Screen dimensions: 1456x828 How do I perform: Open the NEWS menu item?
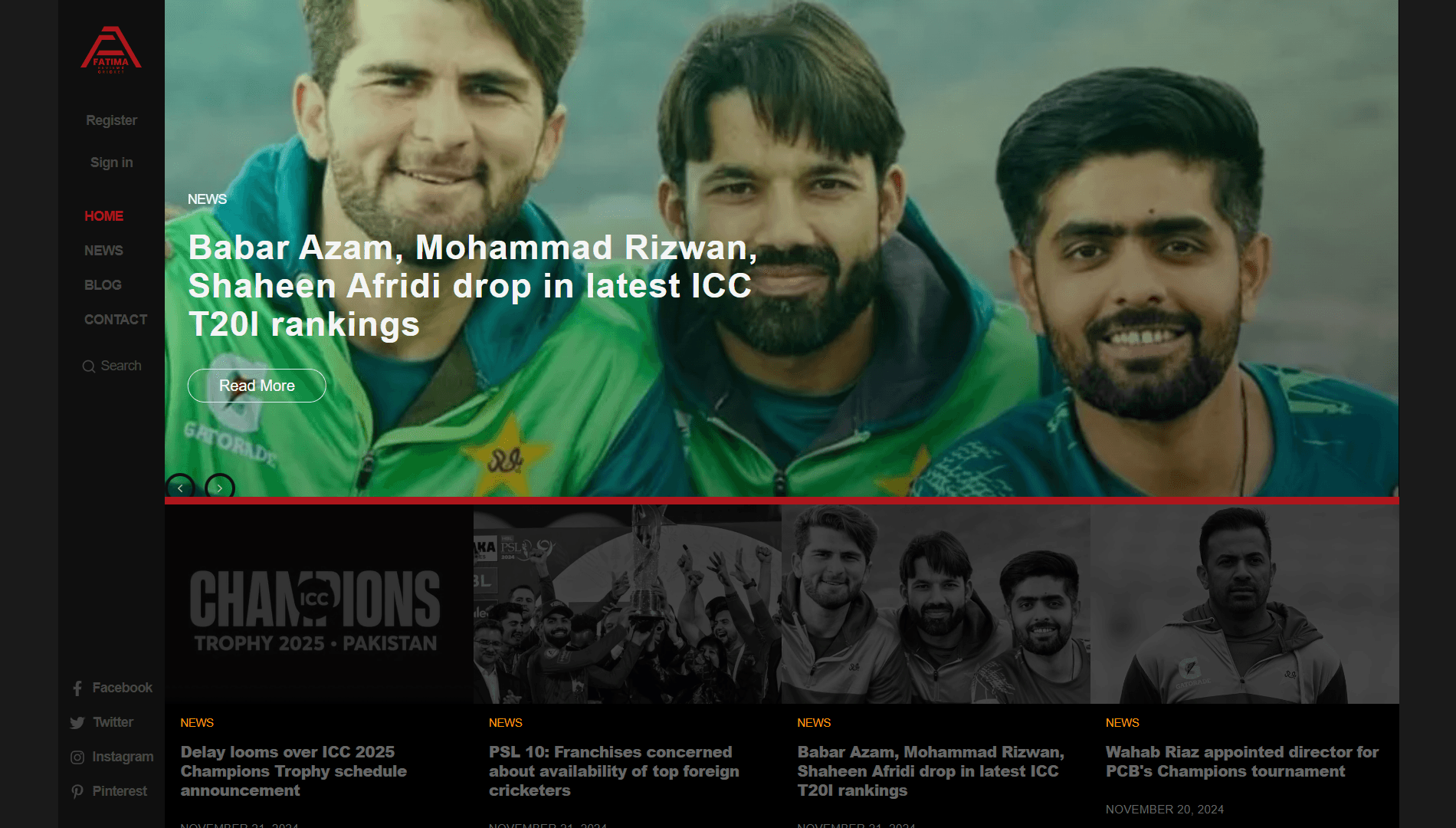click(x=103, y=251)
